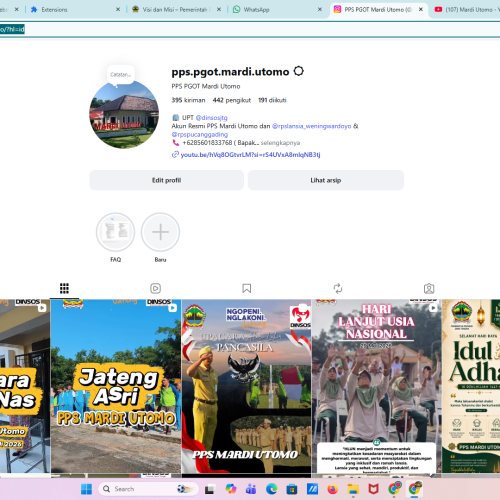Switch to the YouTube Mardi Utomo tab
The height and width of the screenshot is (500, 500).
tap(467, 10)
